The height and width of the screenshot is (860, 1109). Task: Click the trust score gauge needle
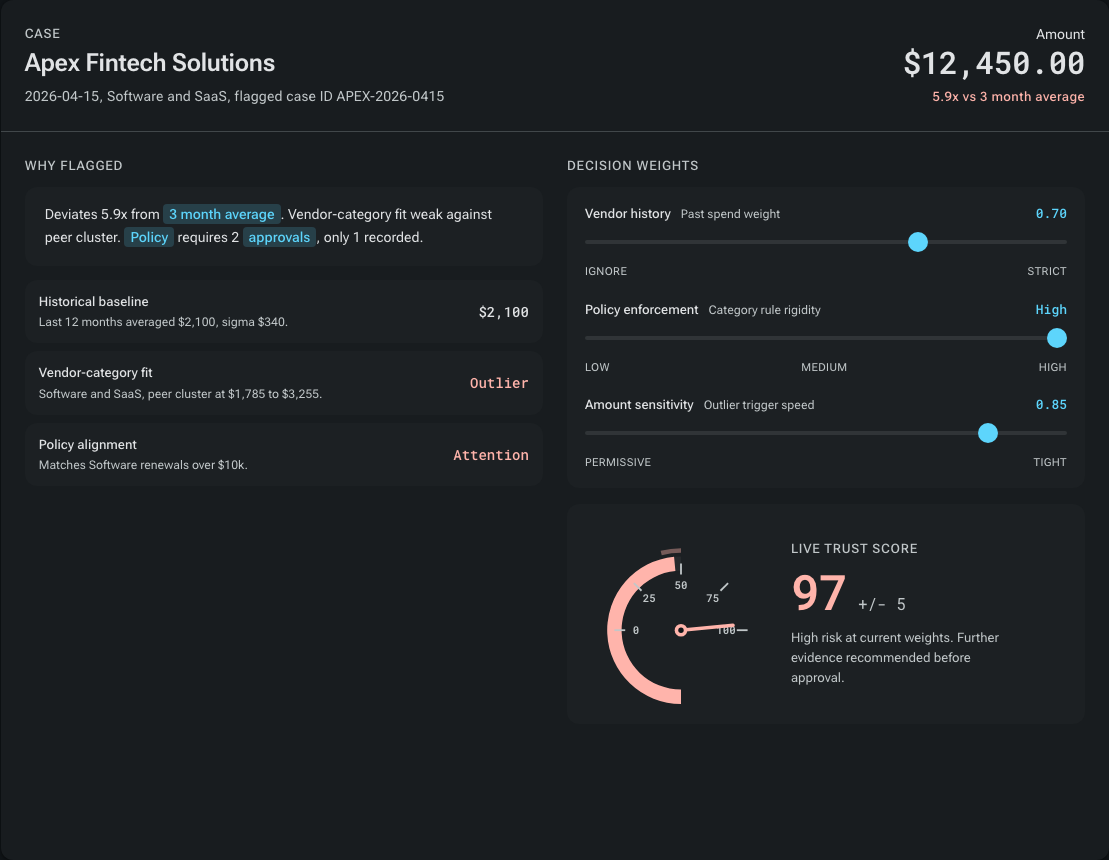[707, 628]
